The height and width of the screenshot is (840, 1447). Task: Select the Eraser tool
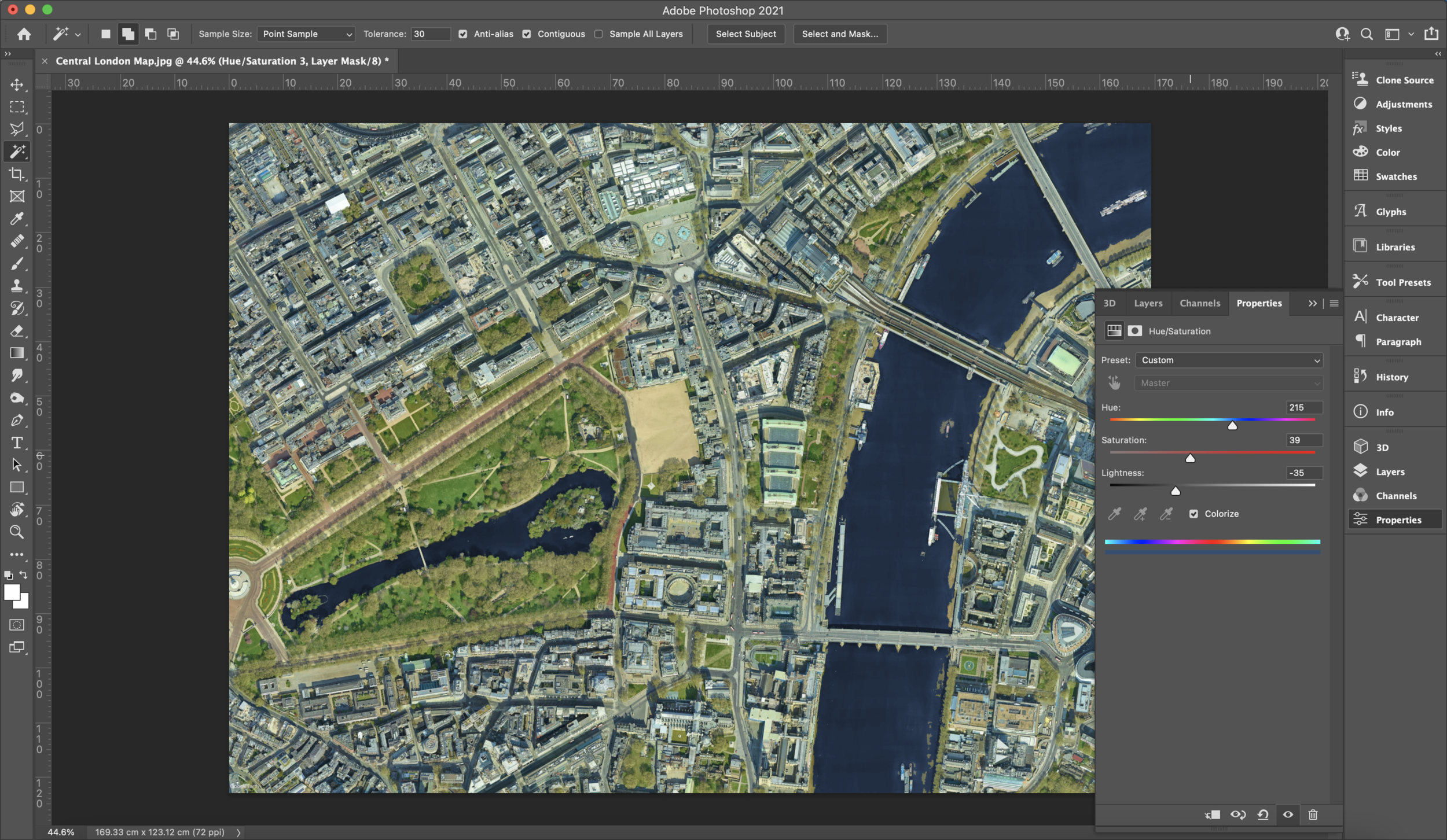[17, 331]
